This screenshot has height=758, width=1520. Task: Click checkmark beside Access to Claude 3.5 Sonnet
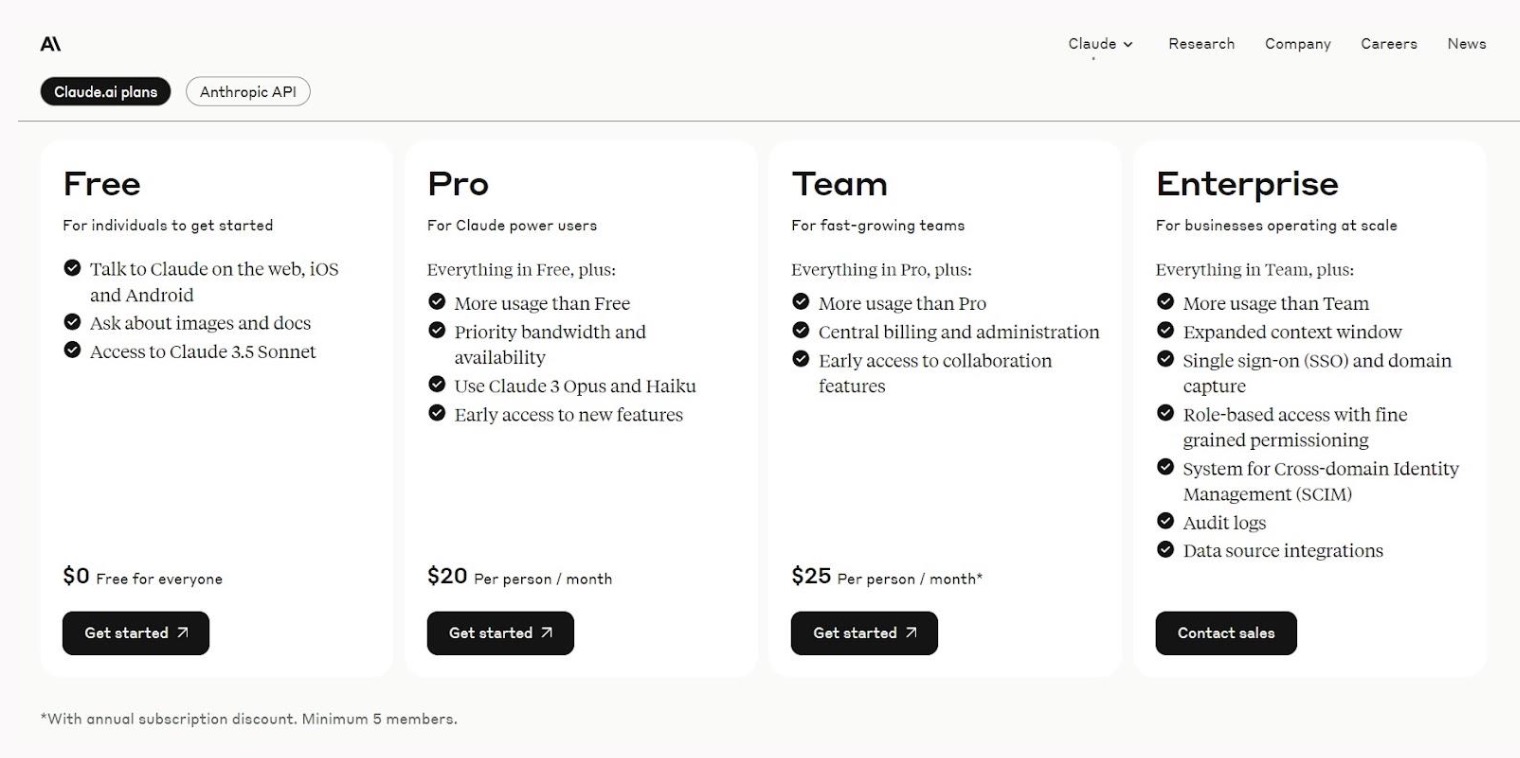[72, 350]
